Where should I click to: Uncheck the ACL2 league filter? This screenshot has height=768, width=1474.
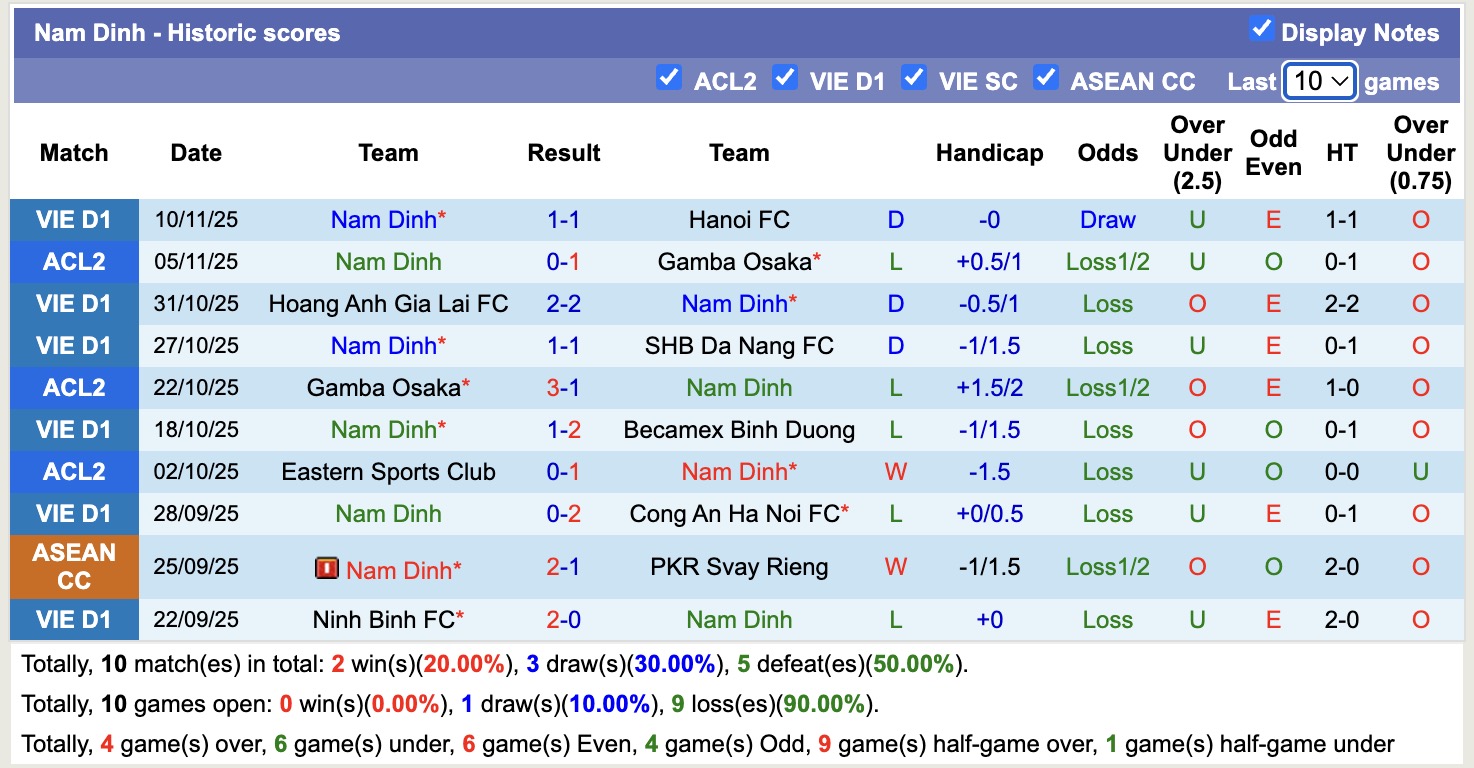[x=668, y=77]
